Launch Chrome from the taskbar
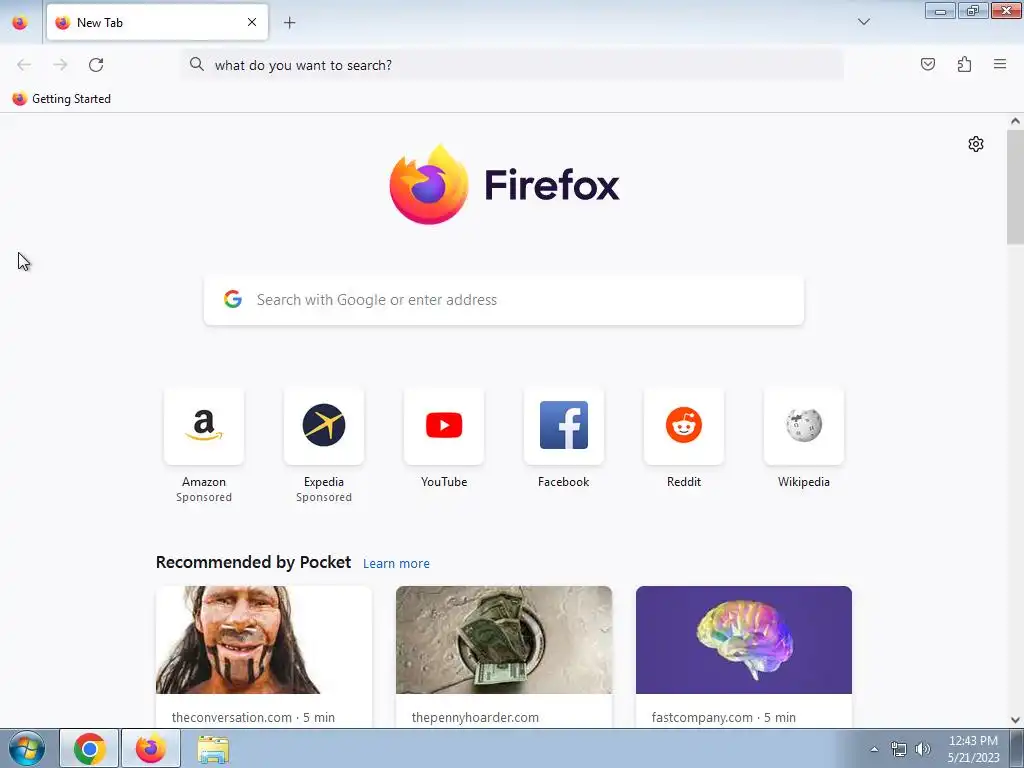The height and width of the screenshot is (768, 1024). point(89,748)
